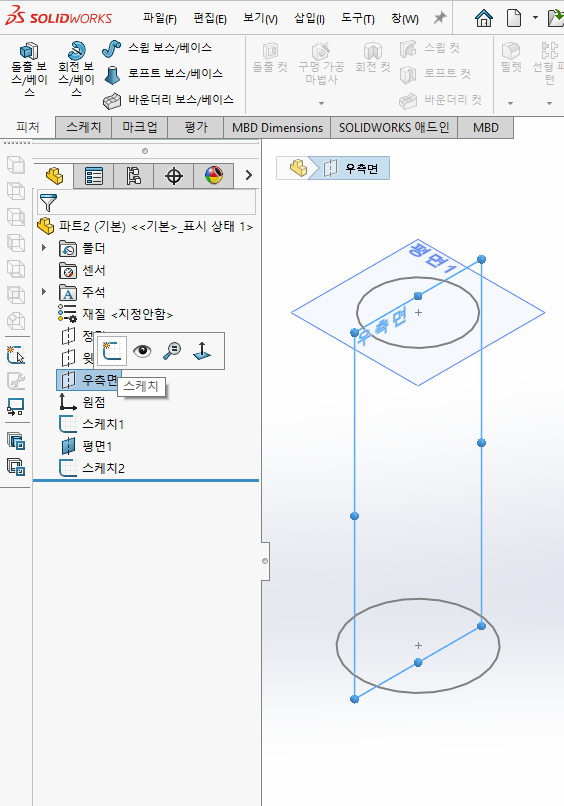Open the 도구(T) menu
This screenshot has width=564, height=806.
358,19
